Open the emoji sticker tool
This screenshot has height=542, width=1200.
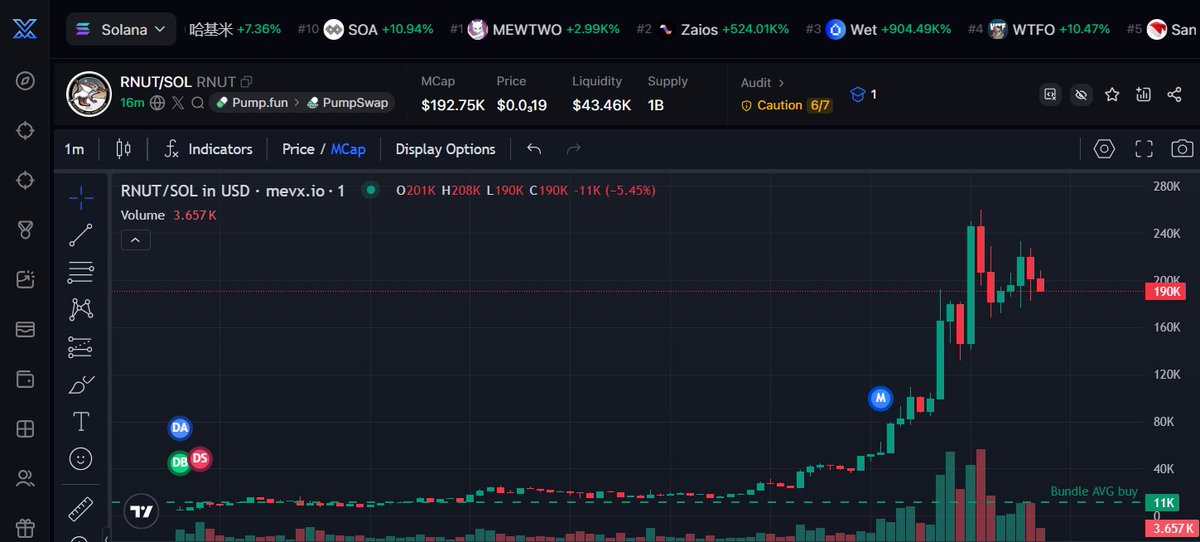point(81,458)
